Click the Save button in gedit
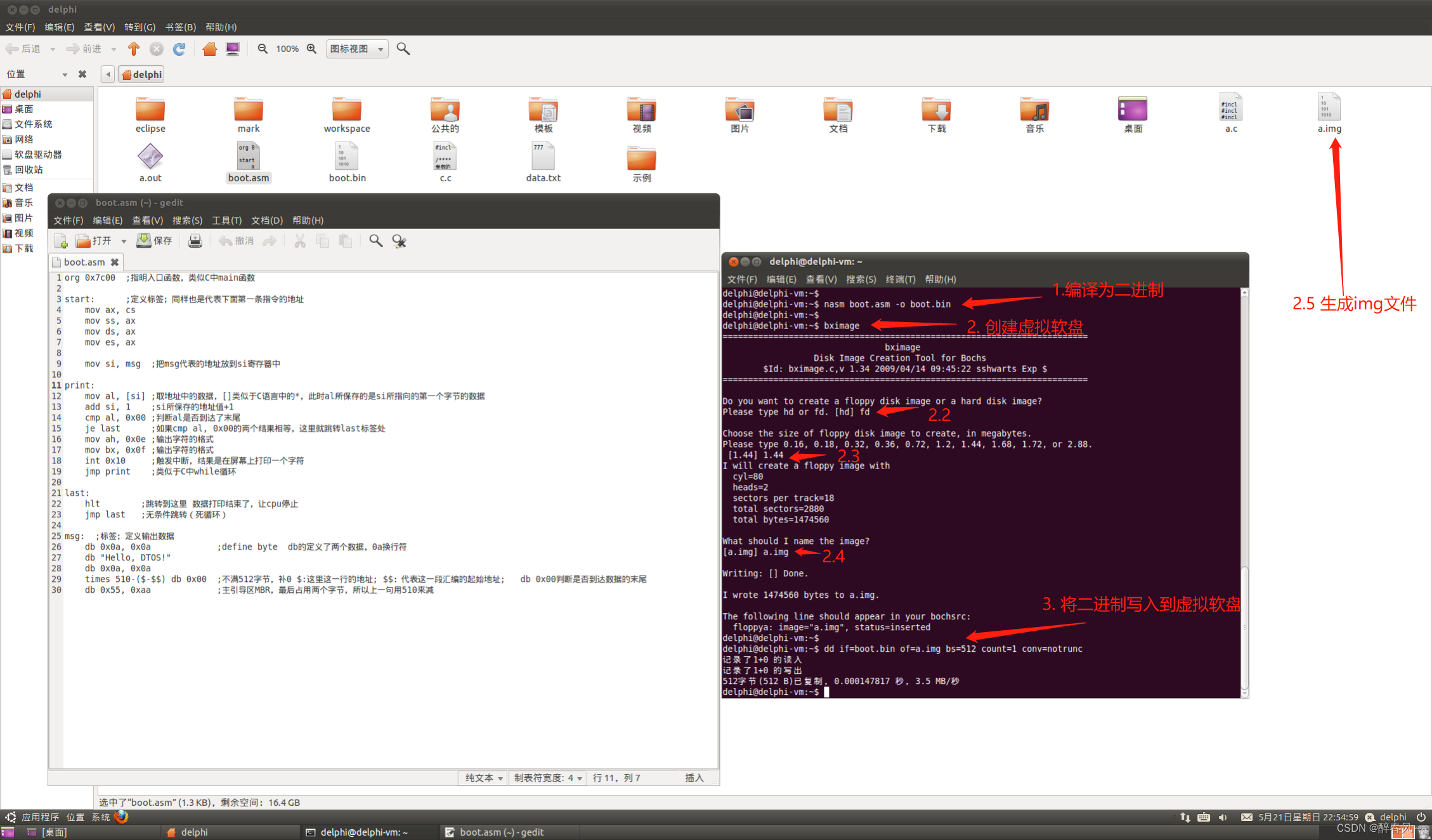The width and height of the screenshot is (1432, 840). 155,241
